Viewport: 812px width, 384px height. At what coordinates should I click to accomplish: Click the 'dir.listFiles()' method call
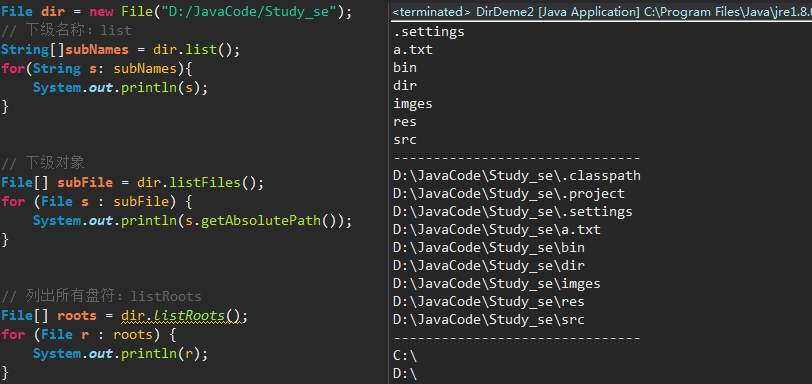[x=196, y=183]
